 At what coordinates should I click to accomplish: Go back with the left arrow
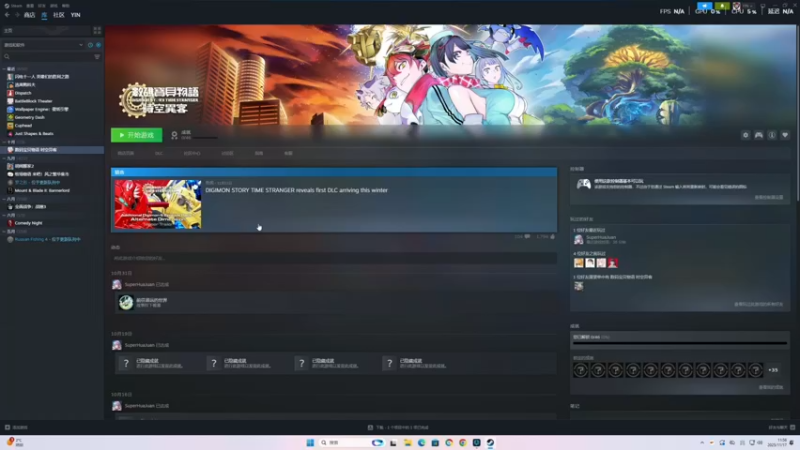coord(7,15)
